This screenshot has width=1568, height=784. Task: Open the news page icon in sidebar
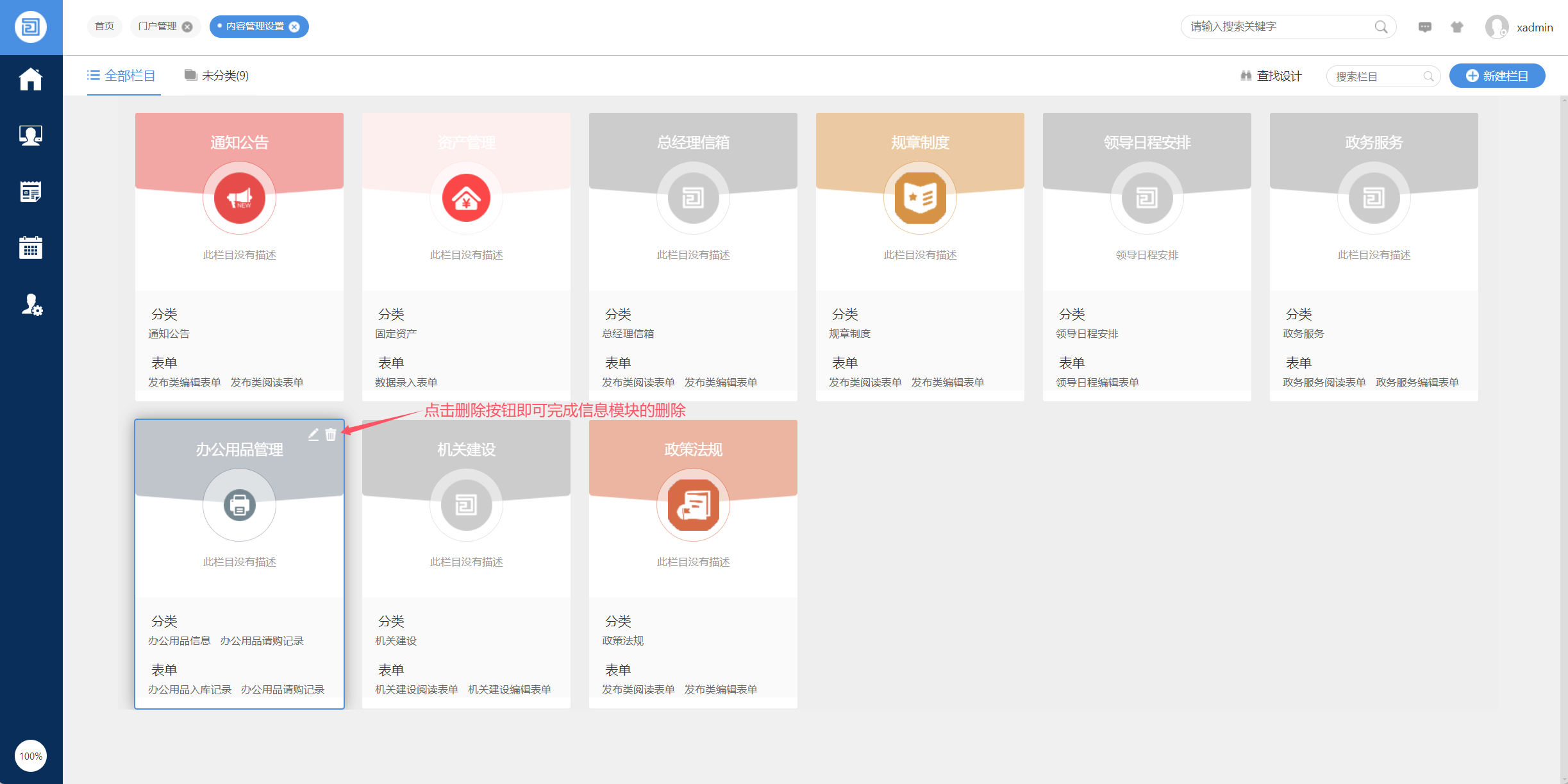[31, 192]
